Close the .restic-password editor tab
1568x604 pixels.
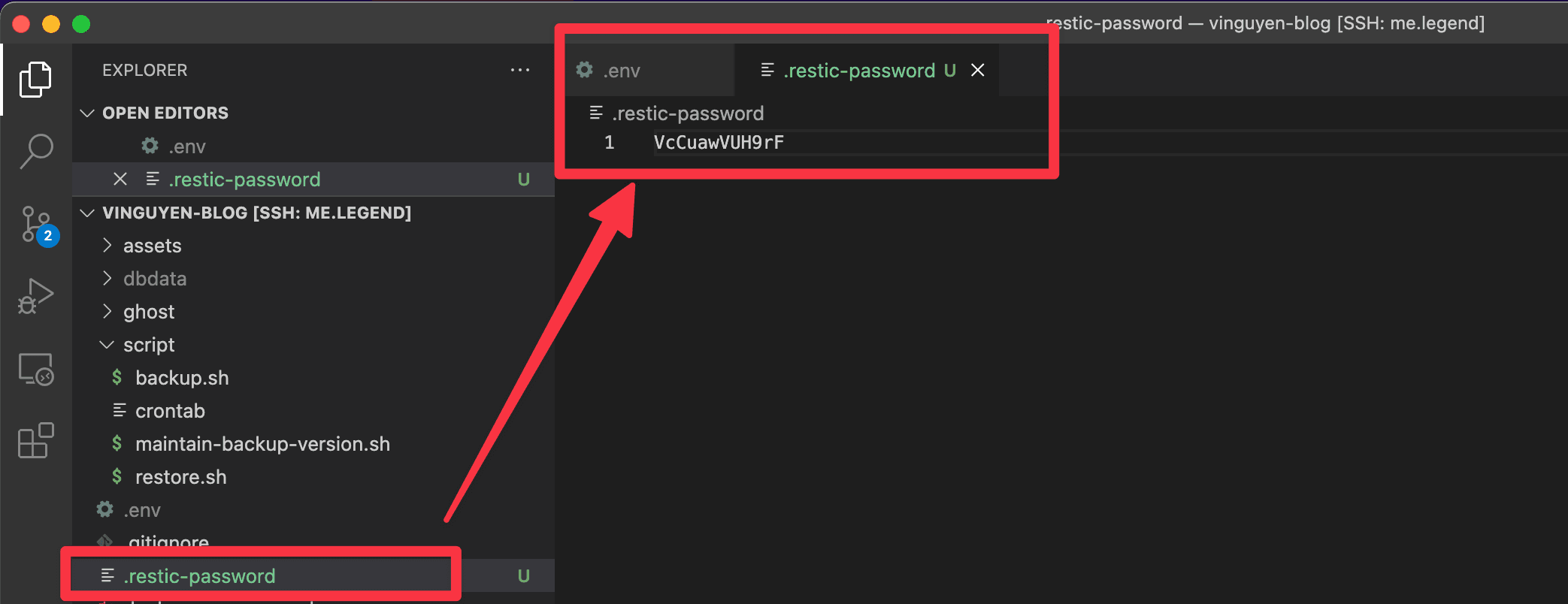point(978,70)
